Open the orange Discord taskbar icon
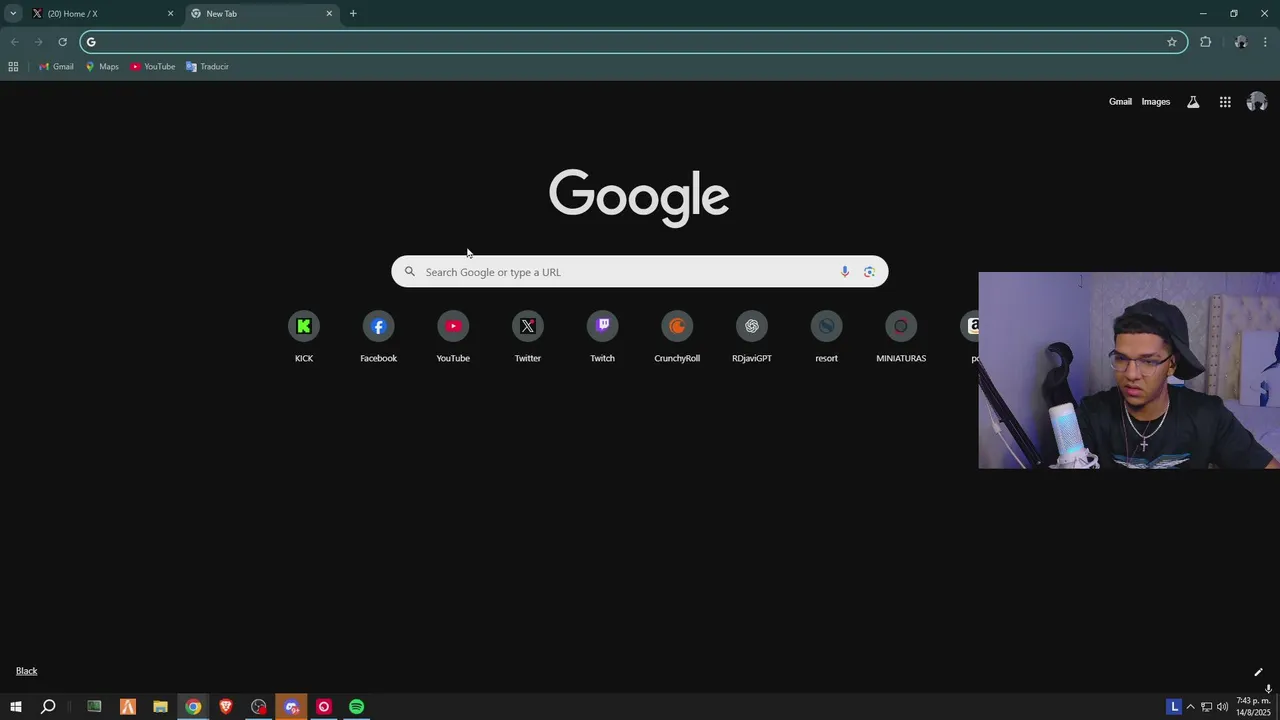 (292, 707)
